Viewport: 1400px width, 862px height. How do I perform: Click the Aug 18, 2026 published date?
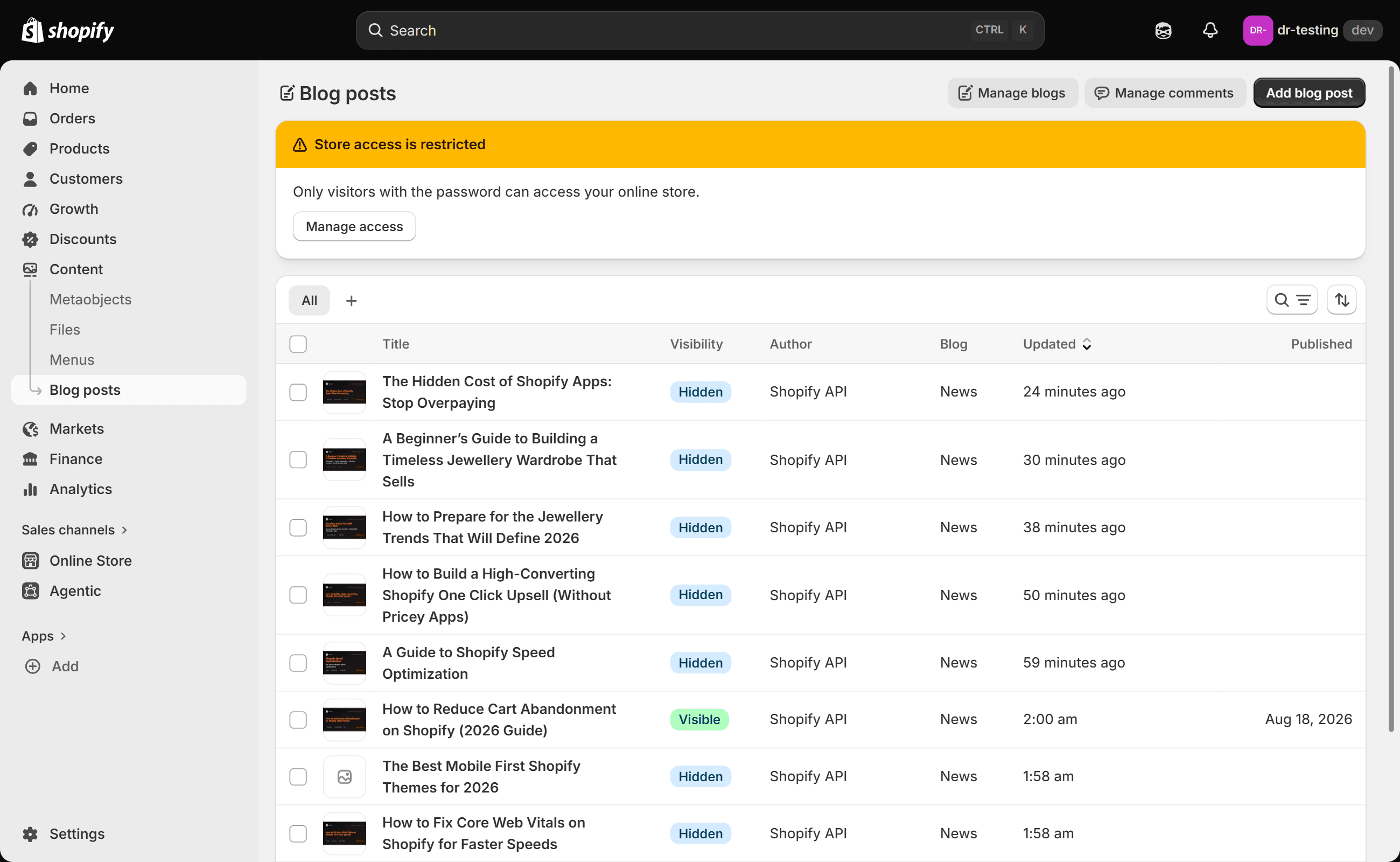(x=1308, y=719)
